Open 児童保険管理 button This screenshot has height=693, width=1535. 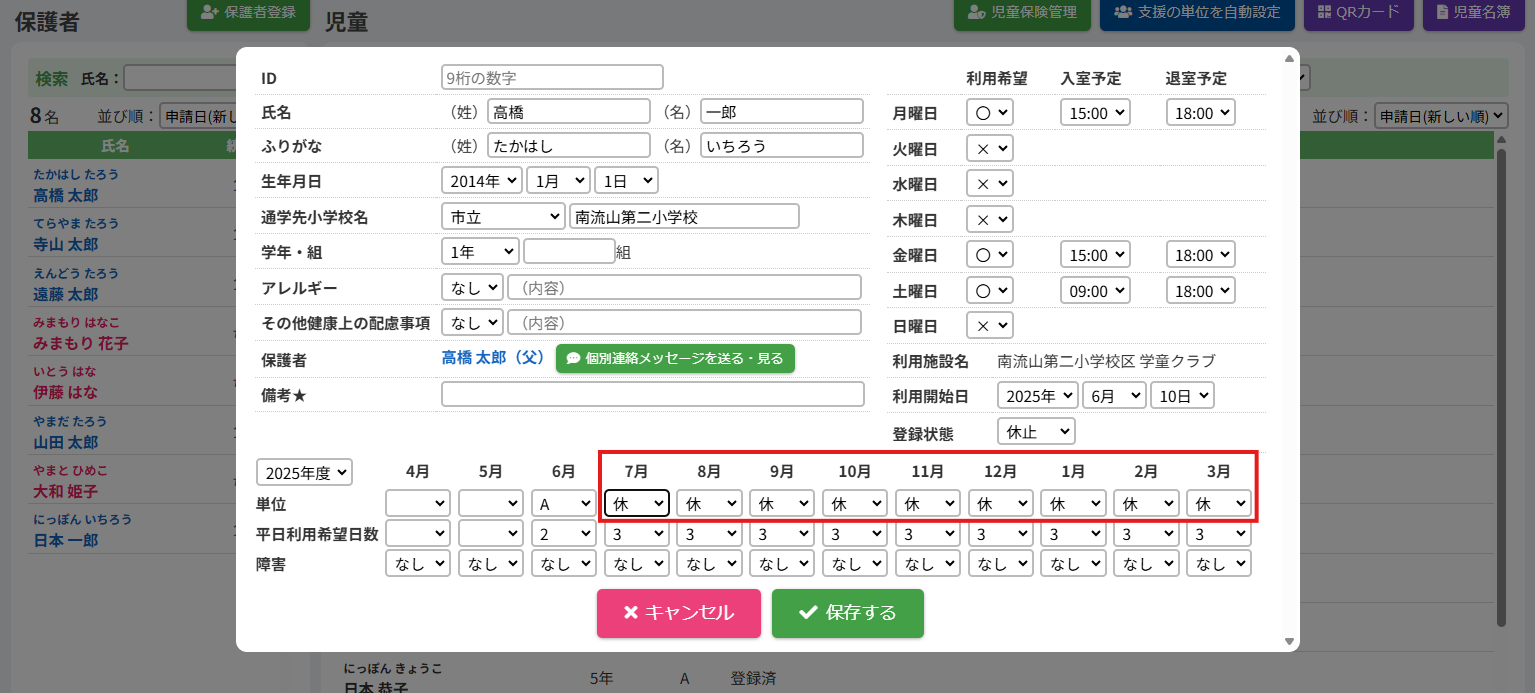click(x=1021, y=13)
